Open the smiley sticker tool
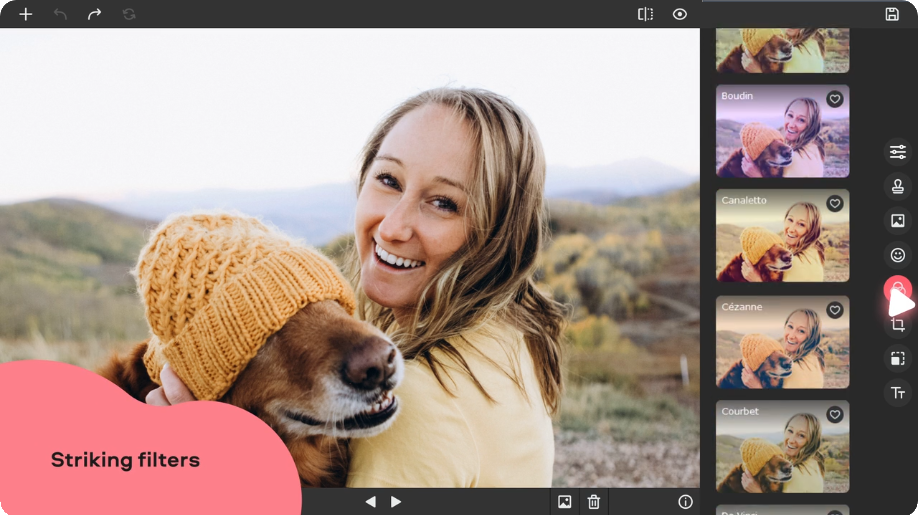Viewport: 918px width, 515px height. [898, 255]
